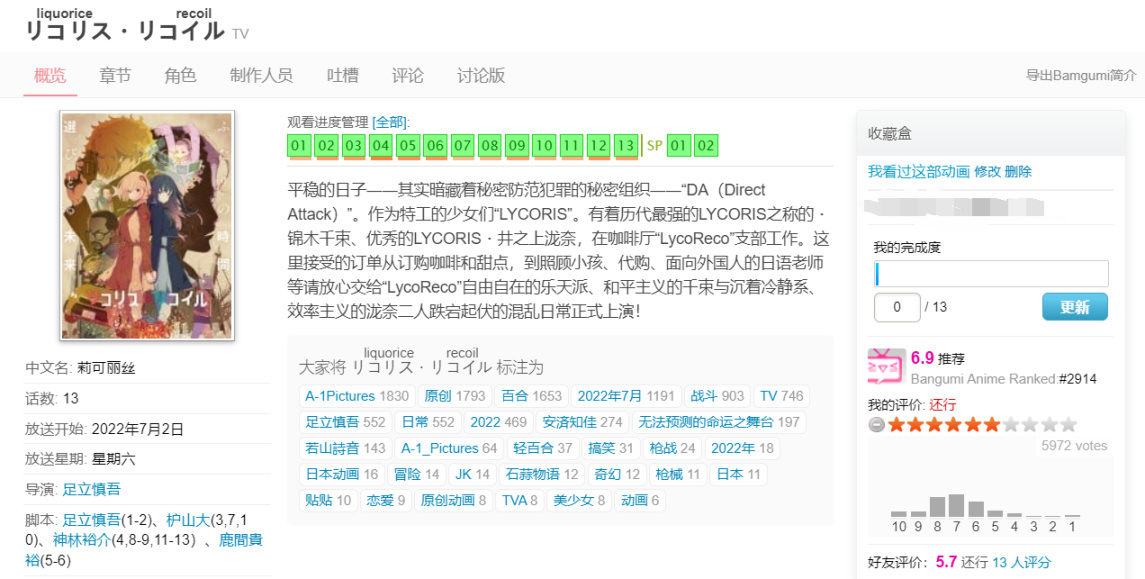Viewport: 1145px width, 579px height.
Task: Open the 角色 tab
Action: 180,75
